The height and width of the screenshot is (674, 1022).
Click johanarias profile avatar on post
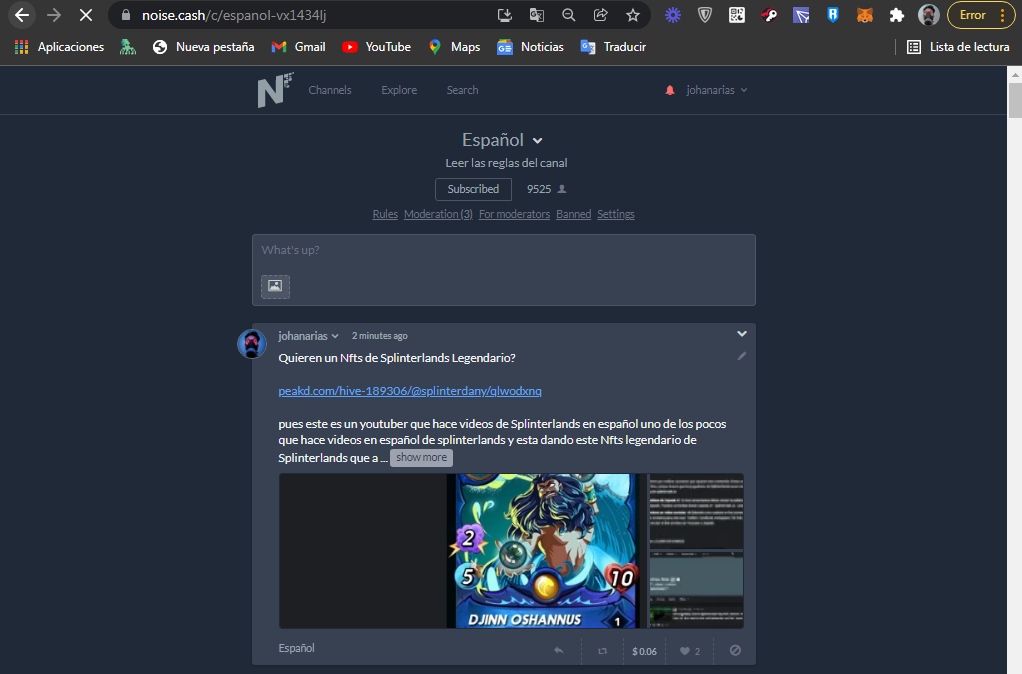pyautogui.click(x=252, y=344)
